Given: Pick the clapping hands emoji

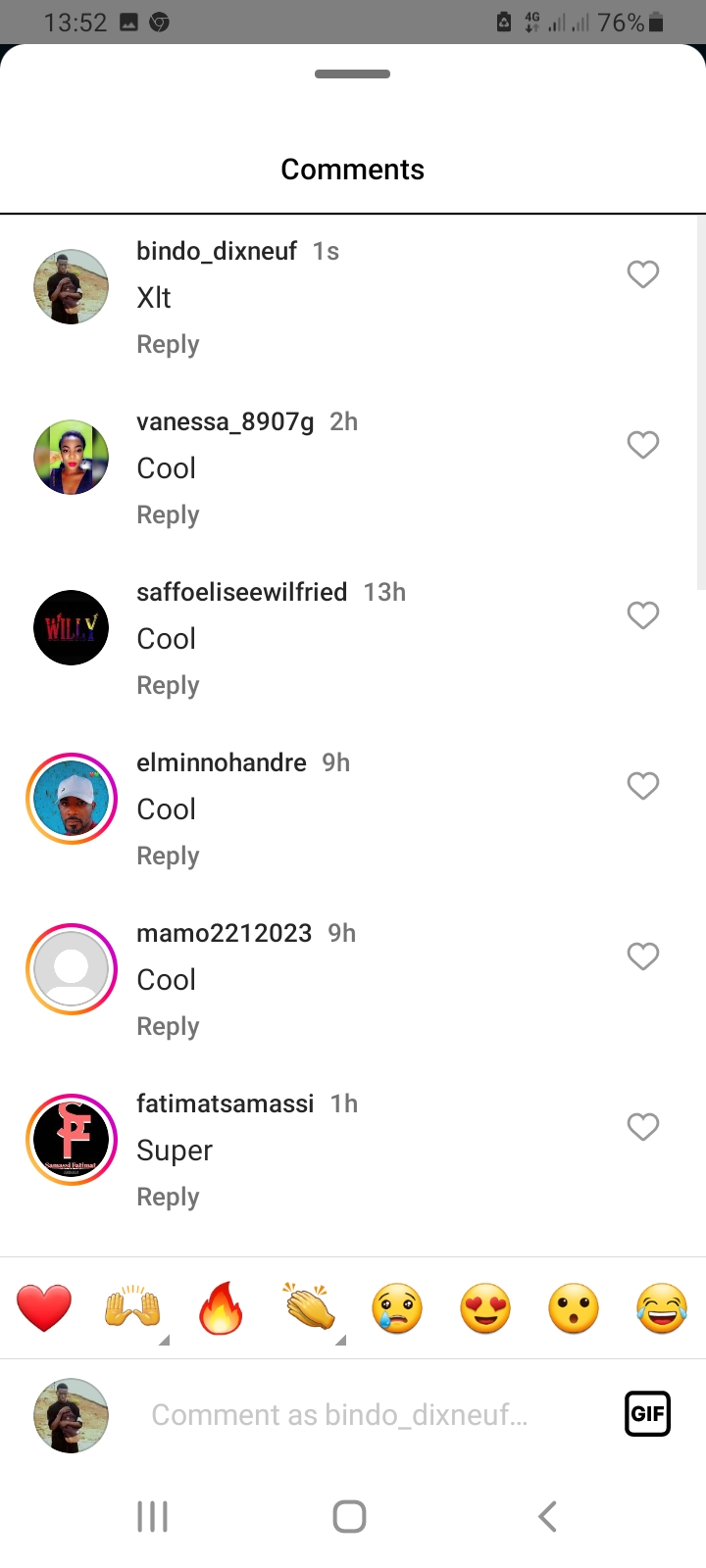Looking at the screenshot, I should 309,1308.
